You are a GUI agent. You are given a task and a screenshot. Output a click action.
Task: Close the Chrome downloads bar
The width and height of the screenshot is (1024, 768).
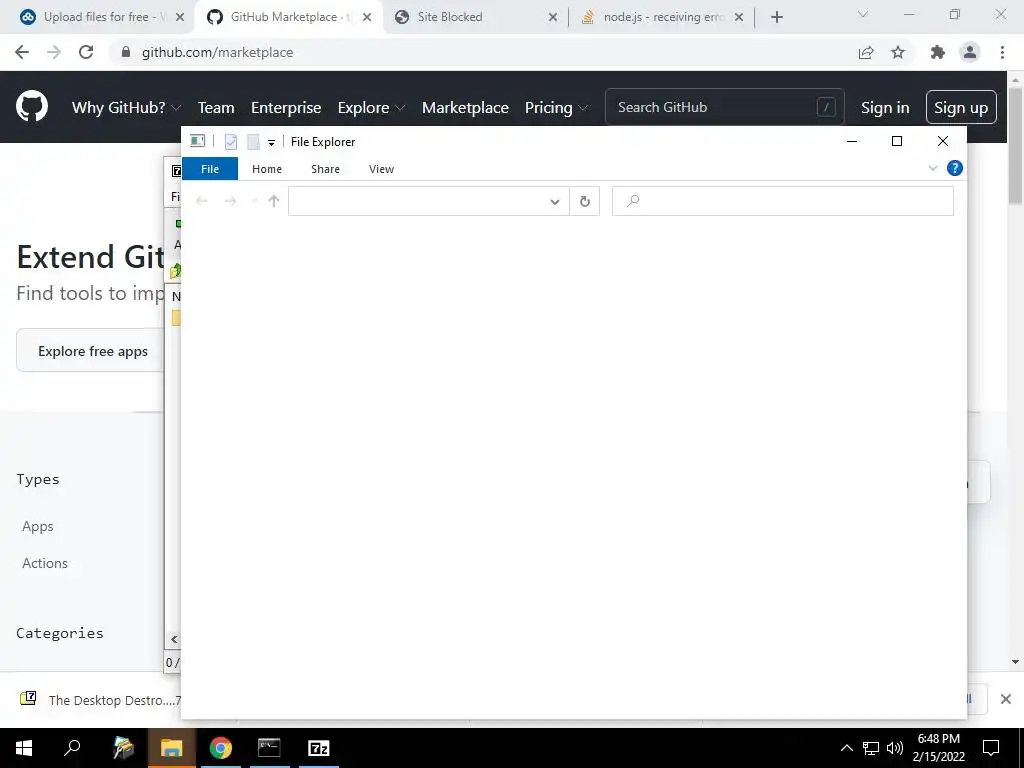pyautogui.click(x=1006, y=699)
